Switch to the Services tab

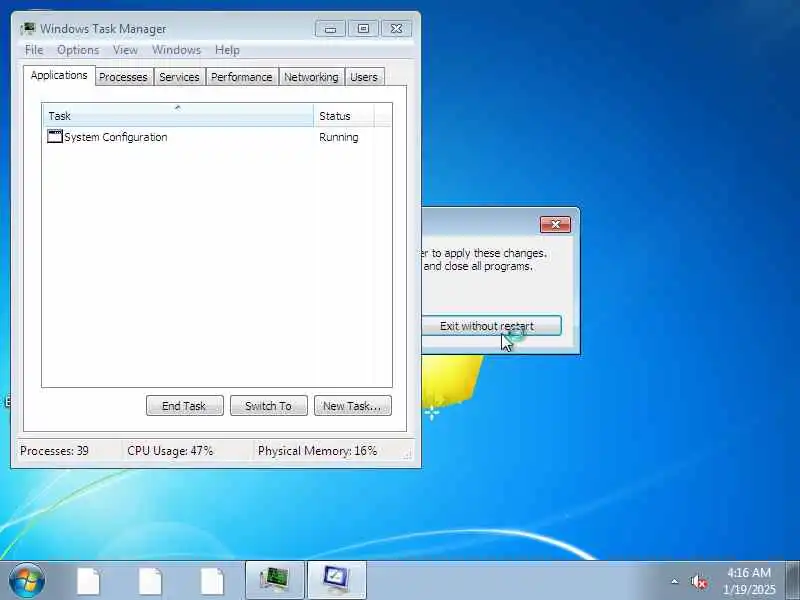tap(179, 77)
